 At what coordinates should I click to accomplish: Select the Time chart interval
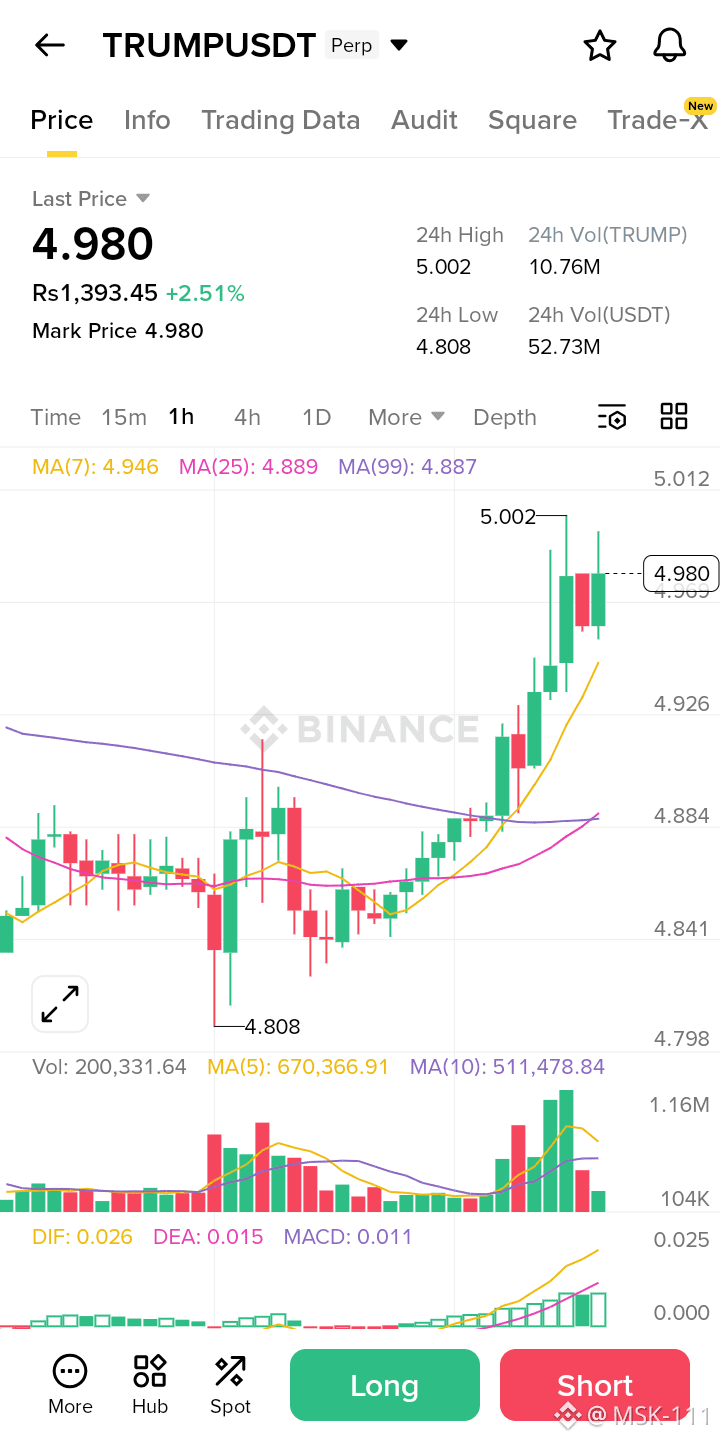[56, 417]
